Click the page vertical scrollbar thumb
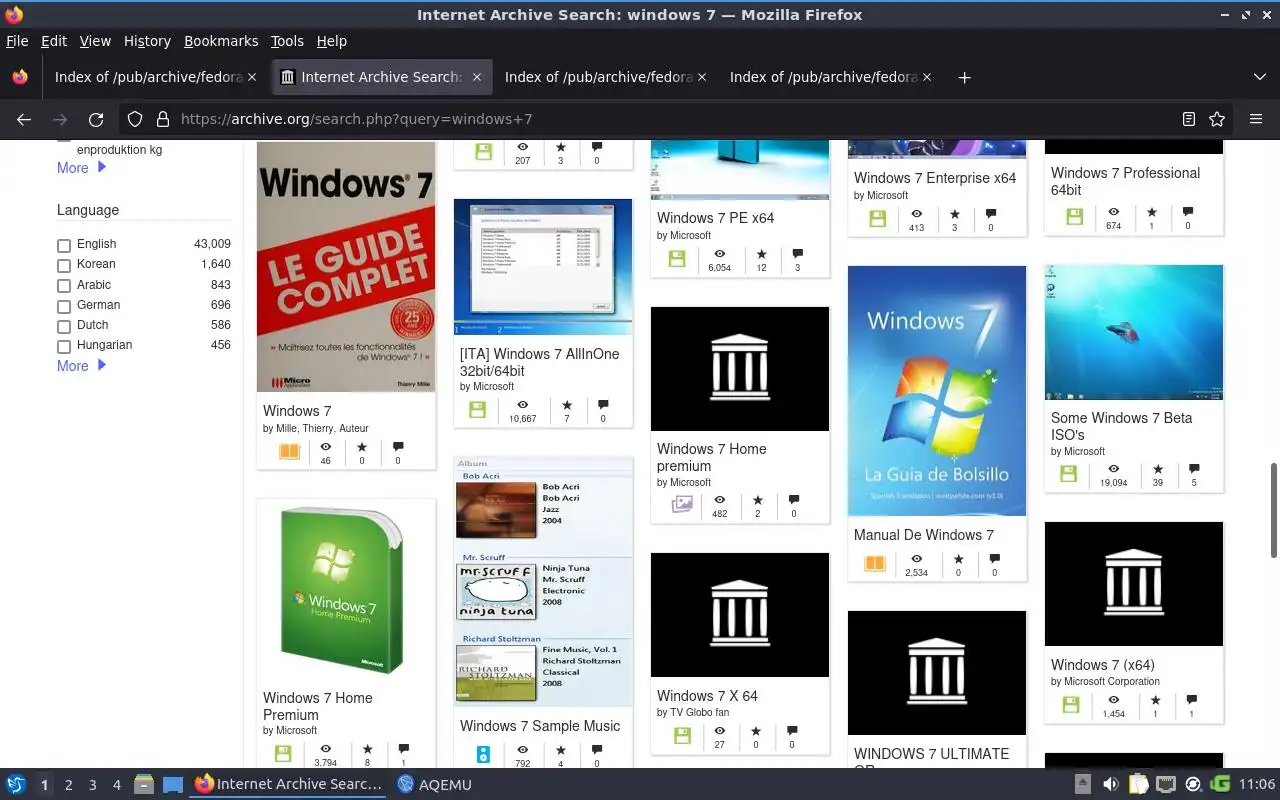This screenshot has height=800, width=1280. point(1273,510)
